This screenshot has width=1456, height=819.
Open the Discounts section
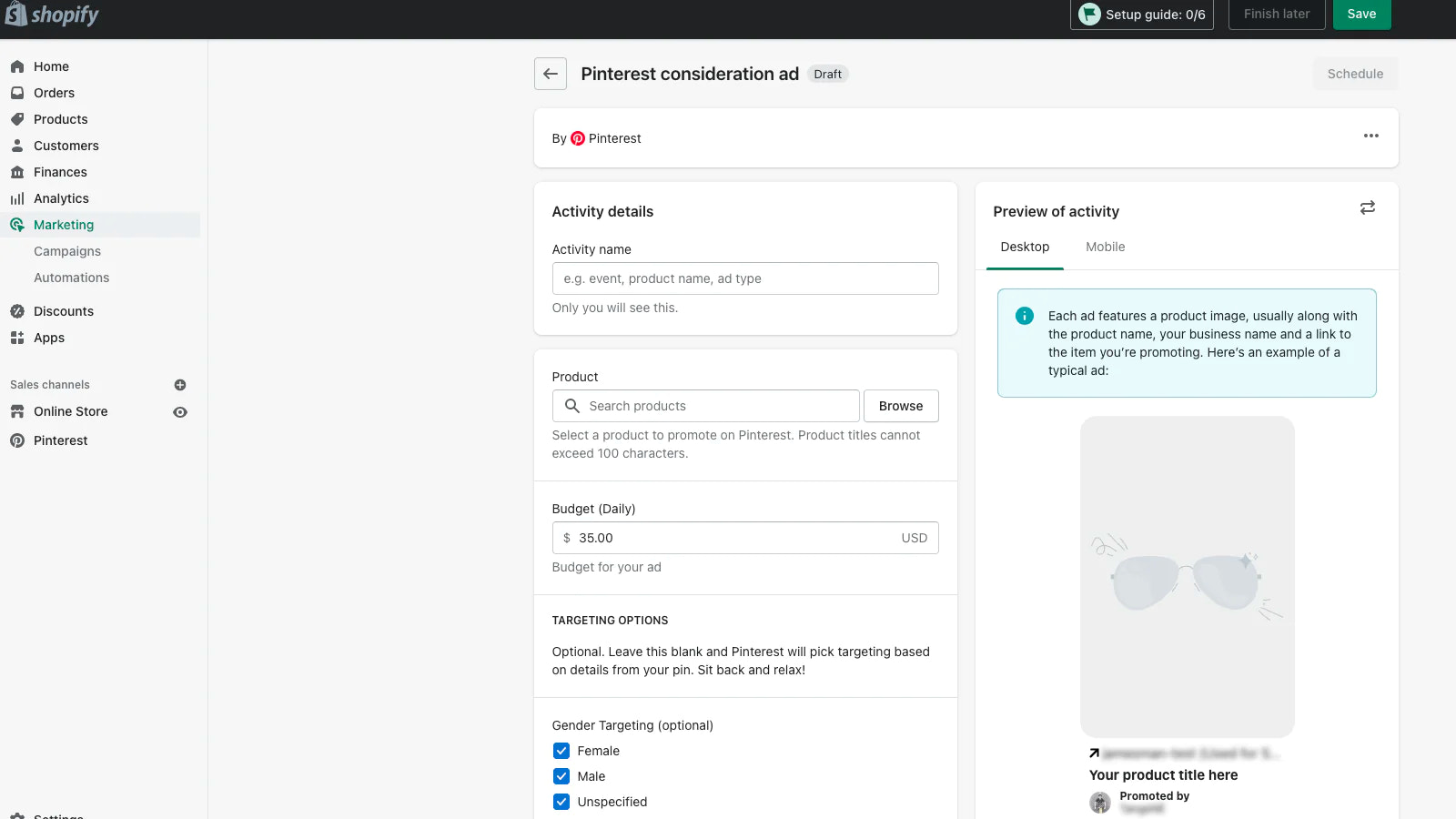click(x=64, y=310)
